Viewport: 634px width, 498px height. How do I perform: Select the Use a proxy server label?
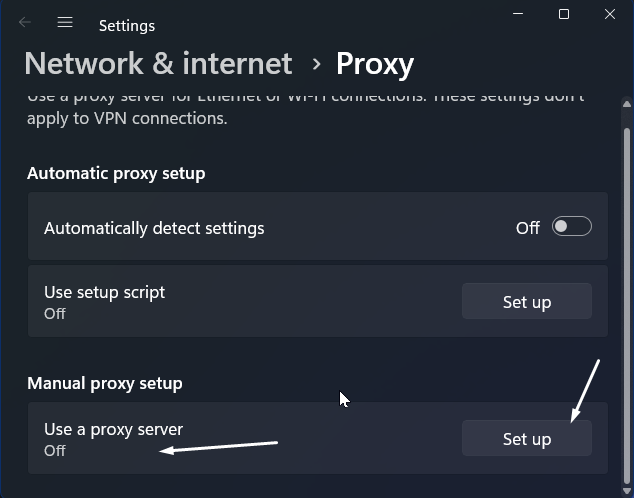coord(113,429)
